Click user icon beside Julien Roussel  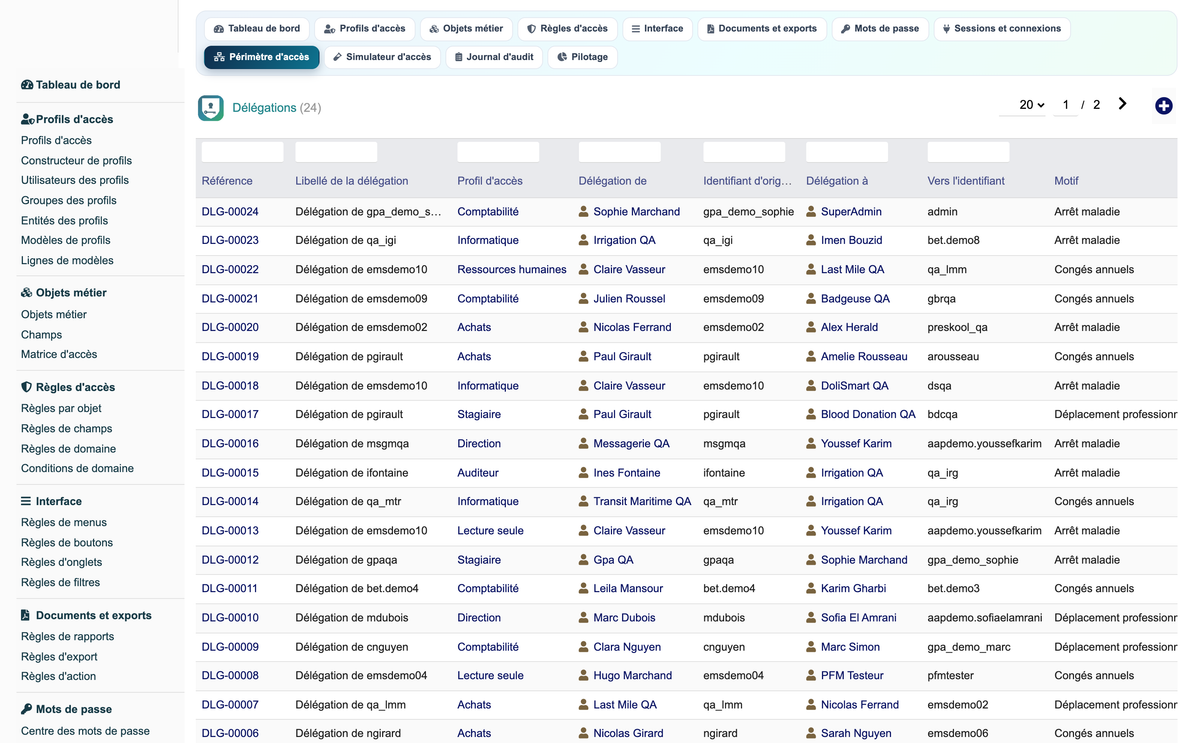click(x=584, y=299)
